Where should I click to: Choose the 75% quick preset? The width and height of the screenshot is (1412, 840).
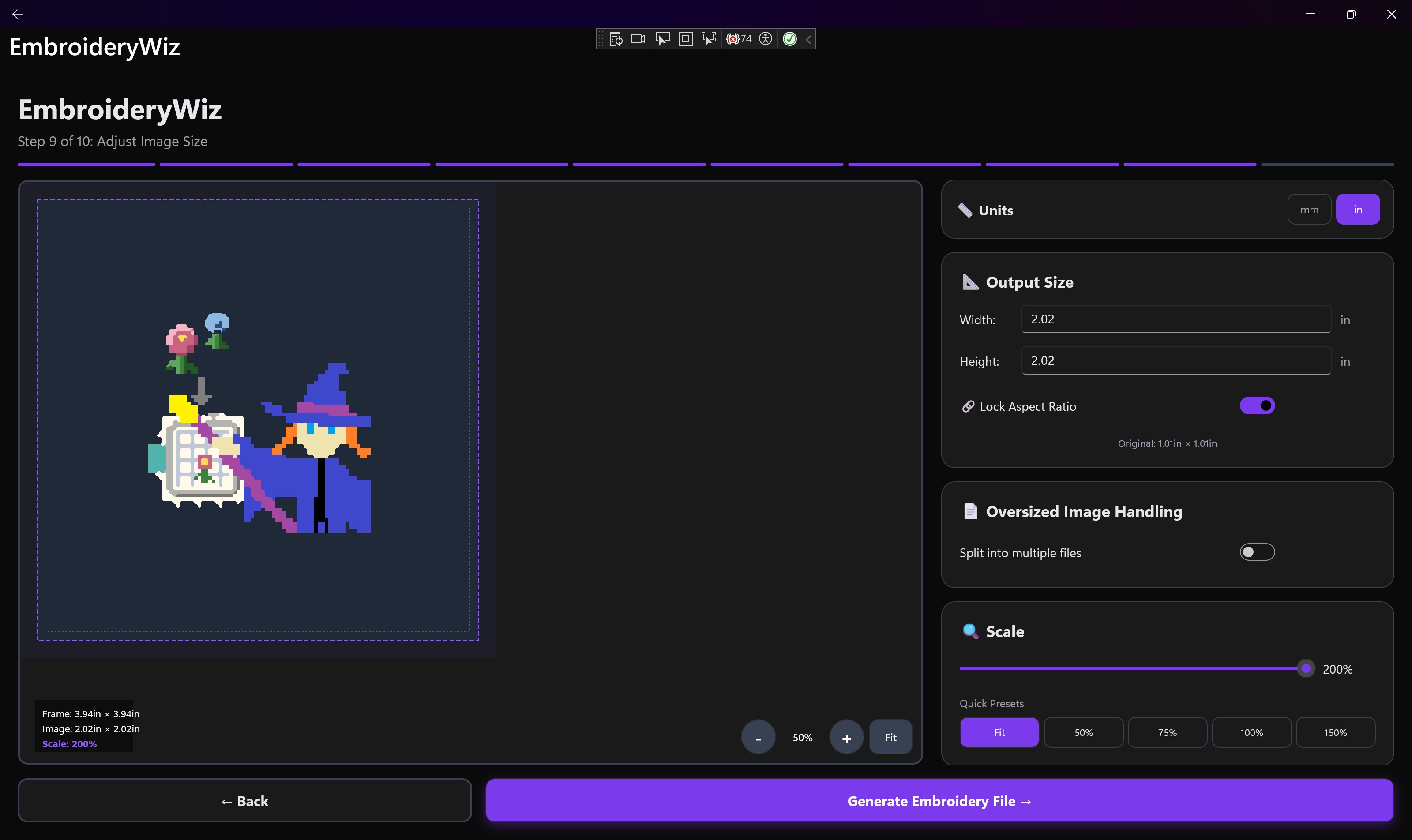1168,732
